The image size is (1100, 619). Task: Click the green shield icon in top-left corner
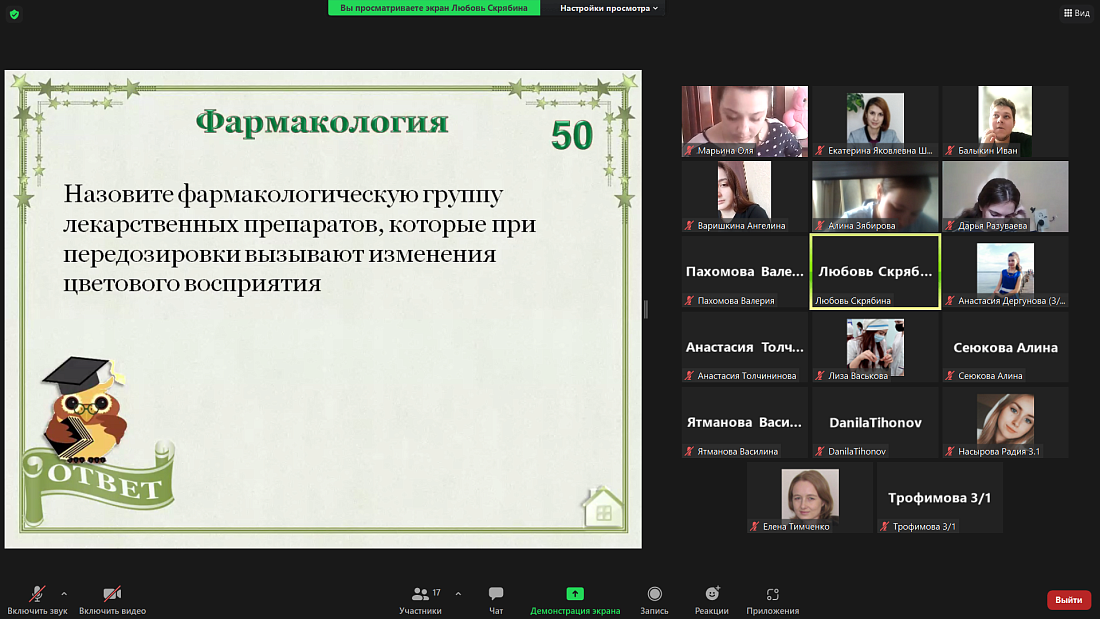14,14
